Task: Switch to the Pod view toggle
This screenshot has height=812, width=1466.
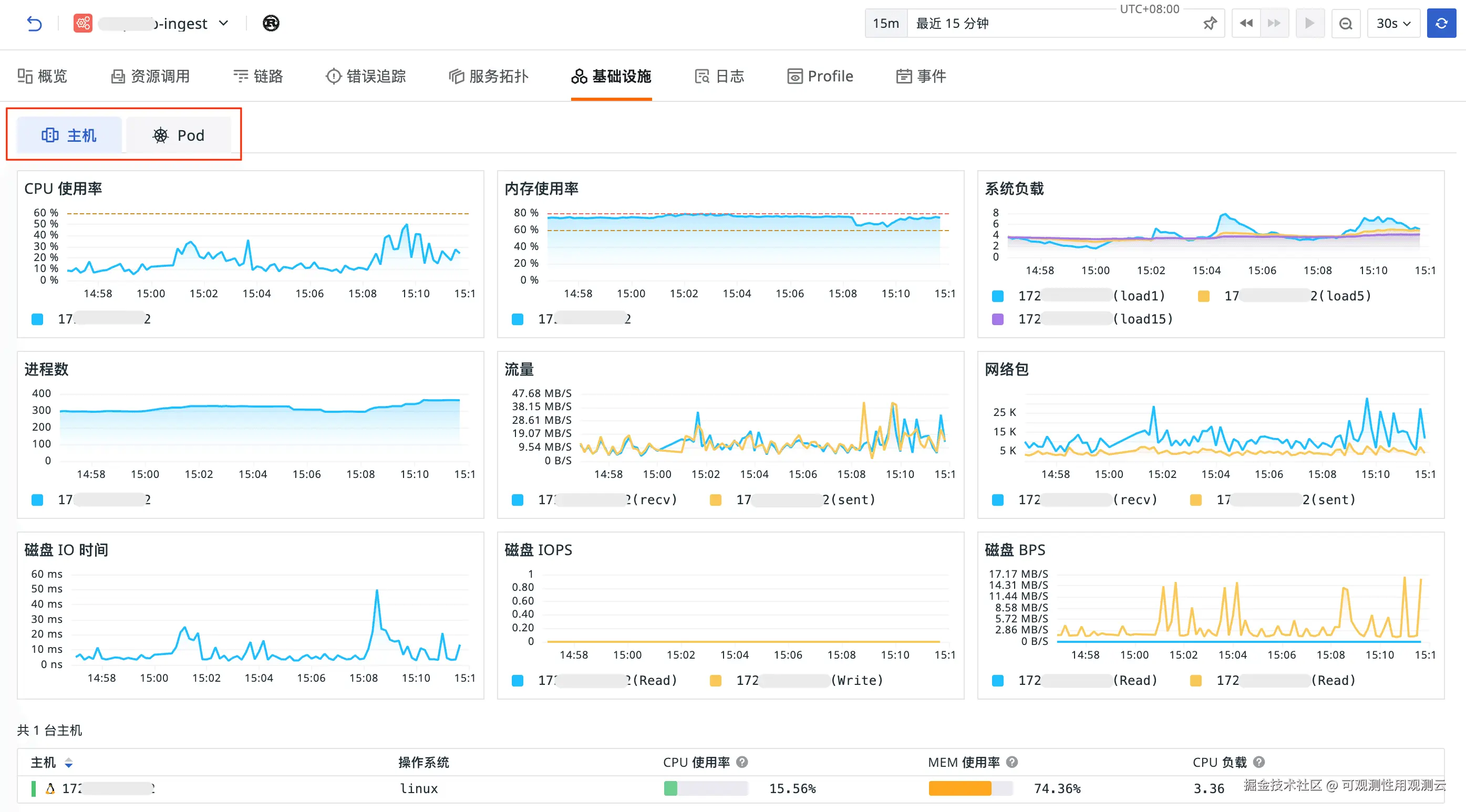Action: 179,136
